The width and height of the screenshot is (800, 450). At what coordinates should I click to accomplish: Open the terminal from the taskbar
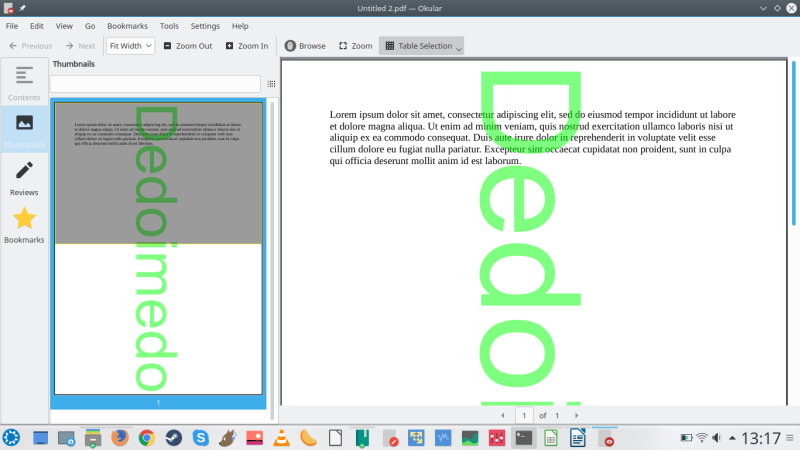pos(524,438)
